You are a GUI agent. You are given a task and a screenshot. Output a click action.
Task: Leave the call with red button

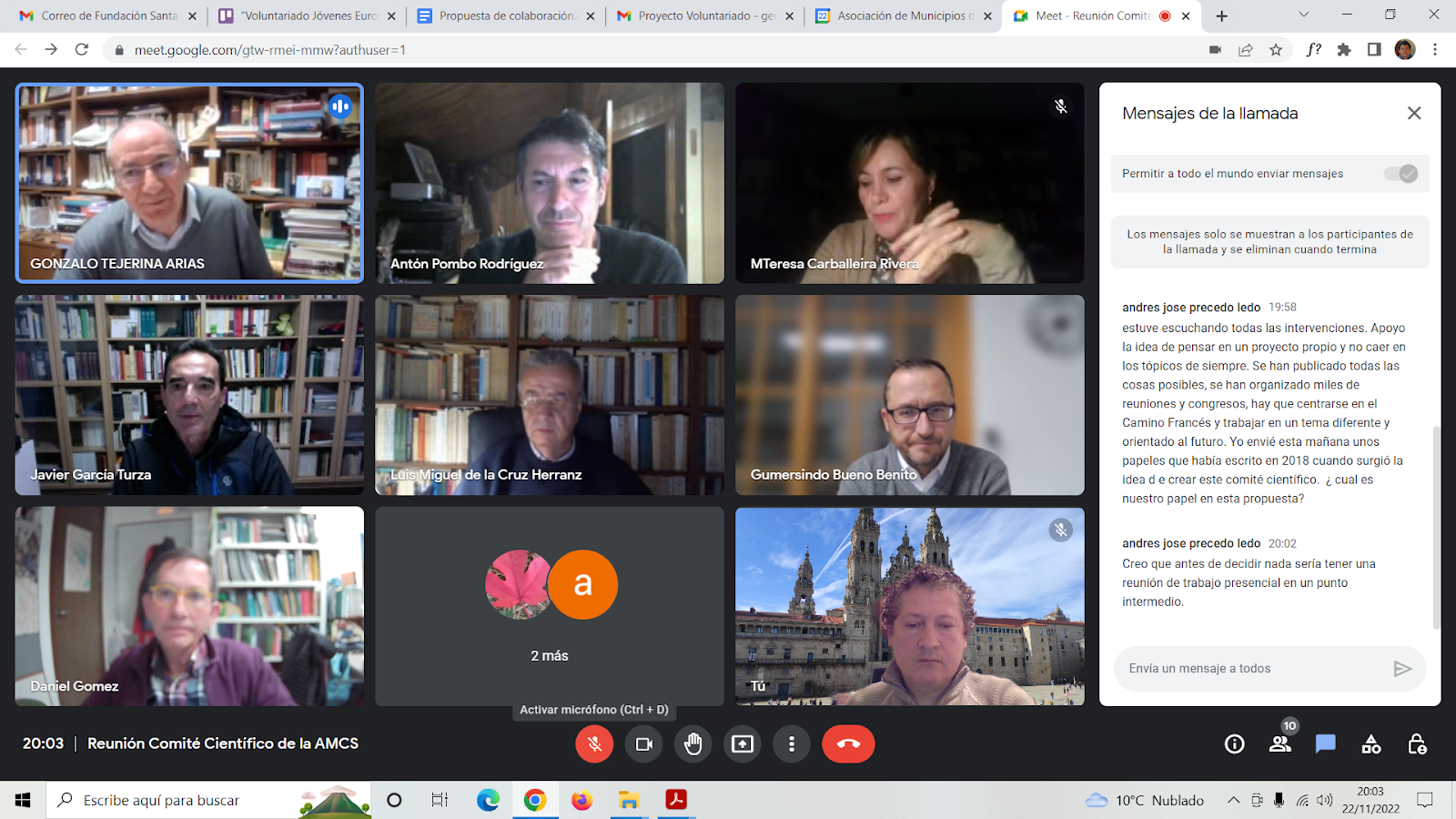tap(848, 744)
